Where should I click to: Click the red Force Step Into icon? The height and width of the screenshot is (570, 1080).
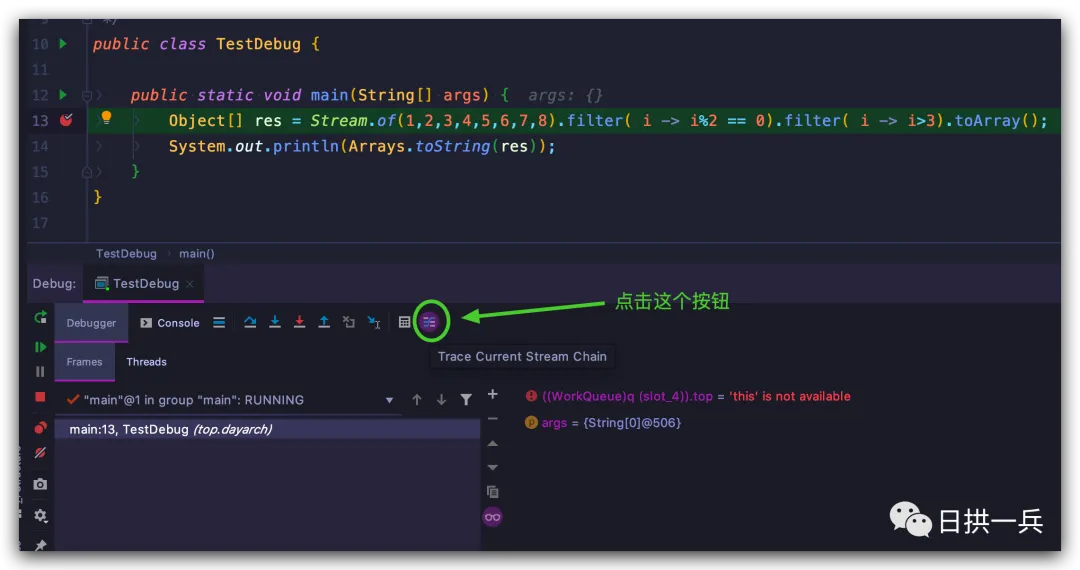tap(300, 321)
